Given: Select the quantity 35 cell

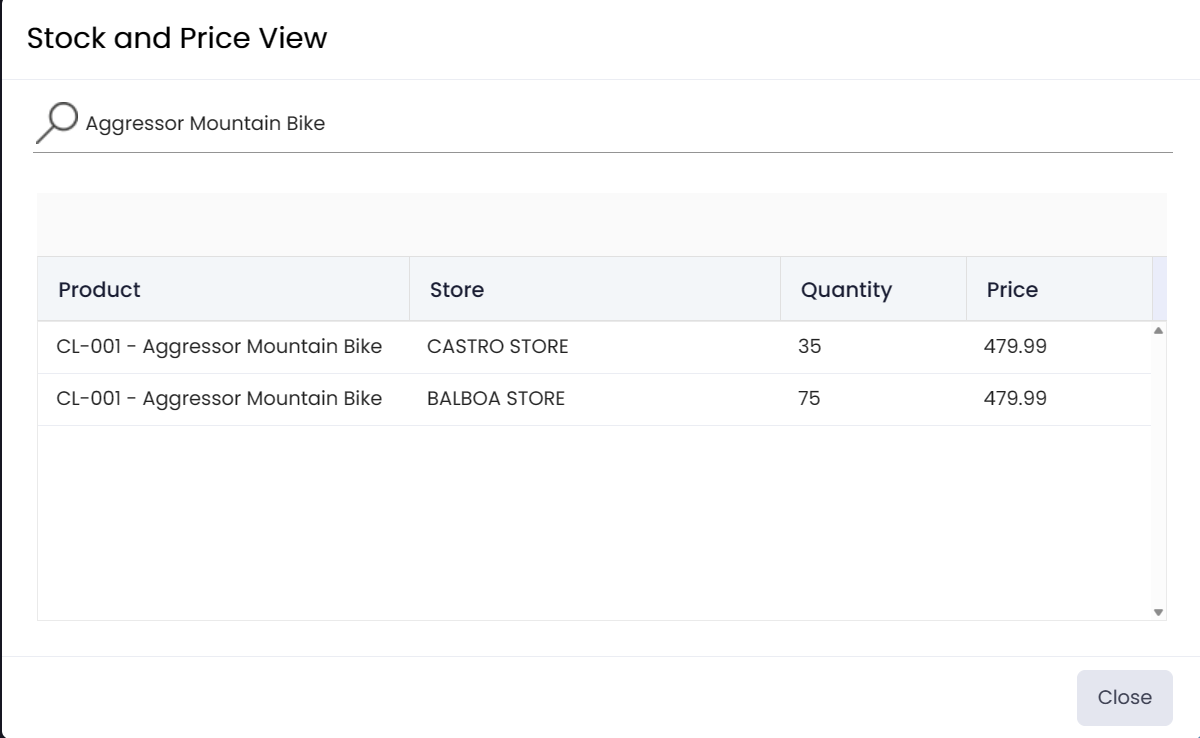Looking at the screenshot, I should point(809,347).
